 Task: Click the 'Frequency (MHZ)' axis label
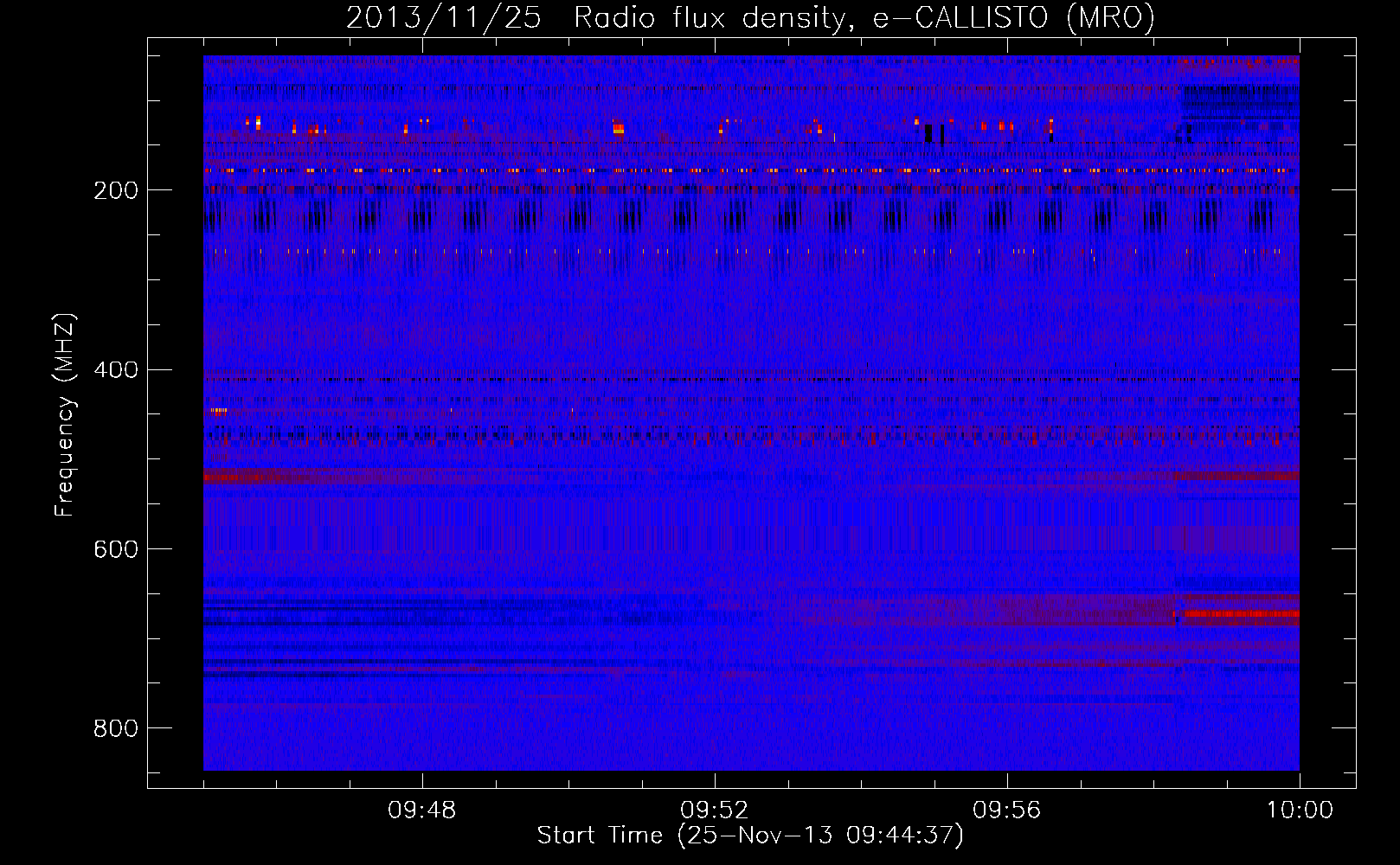(65, 415)
